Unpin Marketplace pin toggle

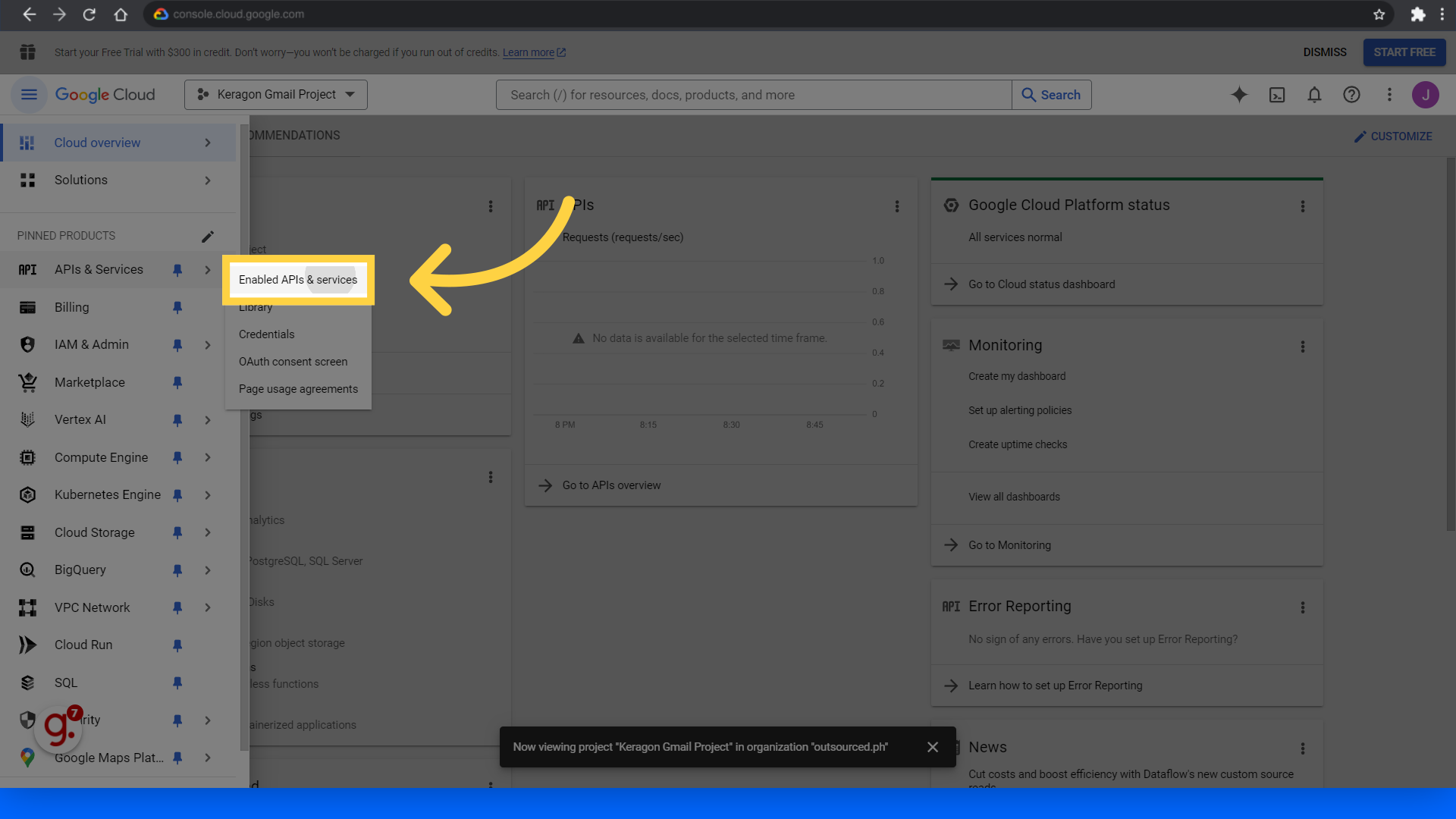pos(177,382)
